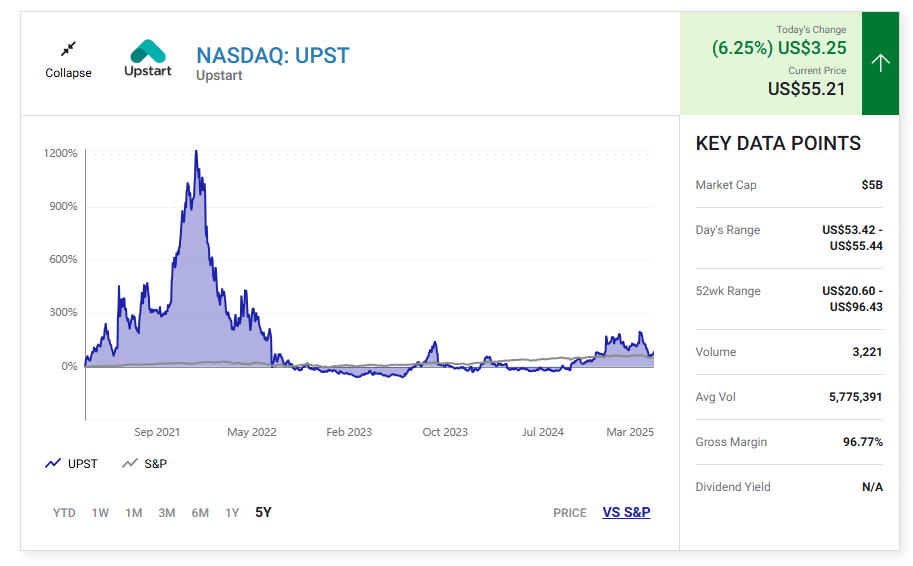
Task: Click the Volume value 3,221
Action: pos(867,352)
